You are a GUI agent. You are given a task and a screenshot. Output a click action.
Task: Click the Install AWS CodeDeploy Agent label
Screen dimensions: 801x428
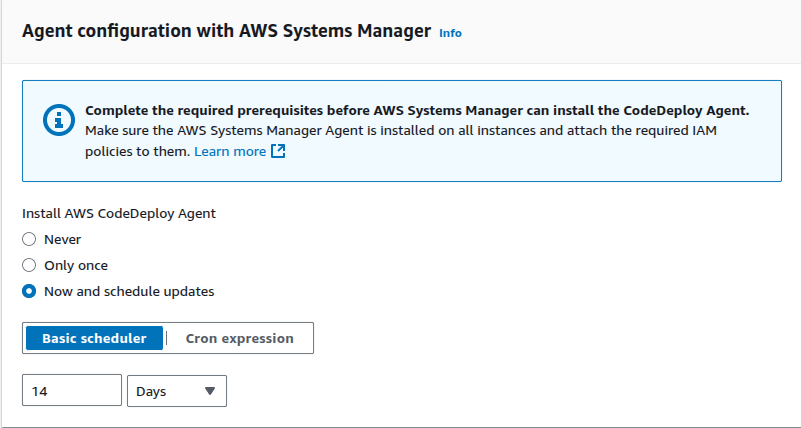(x=119, y=213)
